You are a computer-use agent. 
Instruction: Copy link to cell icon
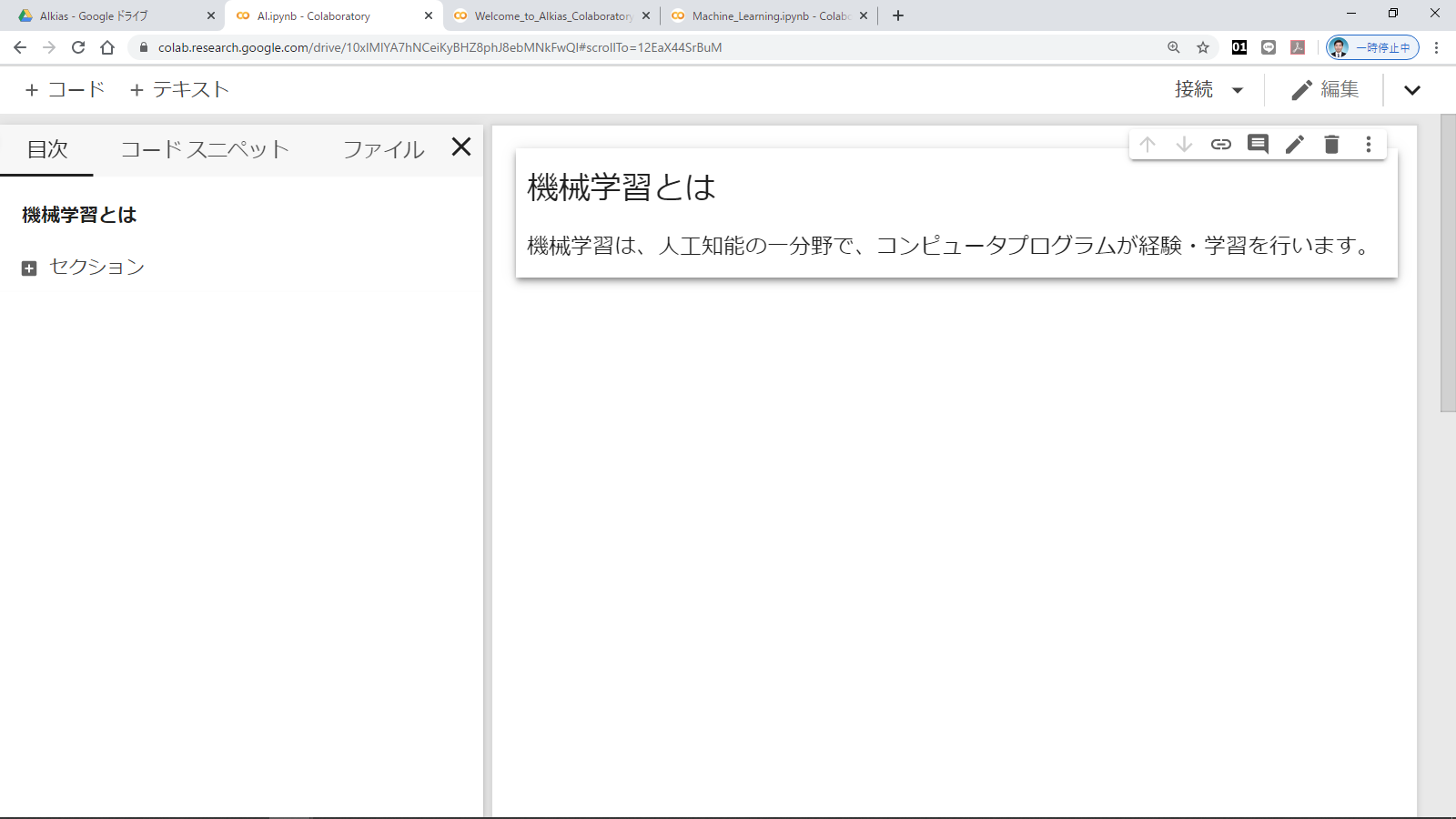pyautogui.click(x=1221, y=145)
